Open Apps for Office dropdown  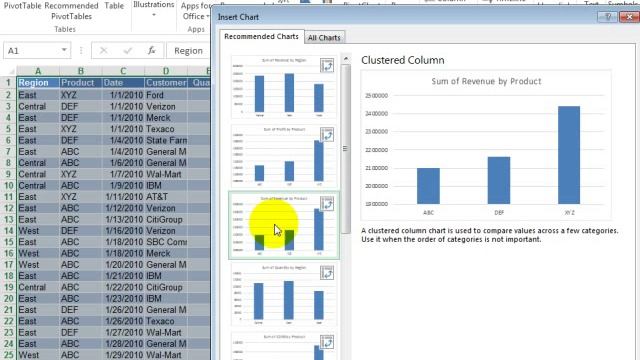(x=196, y=11)
